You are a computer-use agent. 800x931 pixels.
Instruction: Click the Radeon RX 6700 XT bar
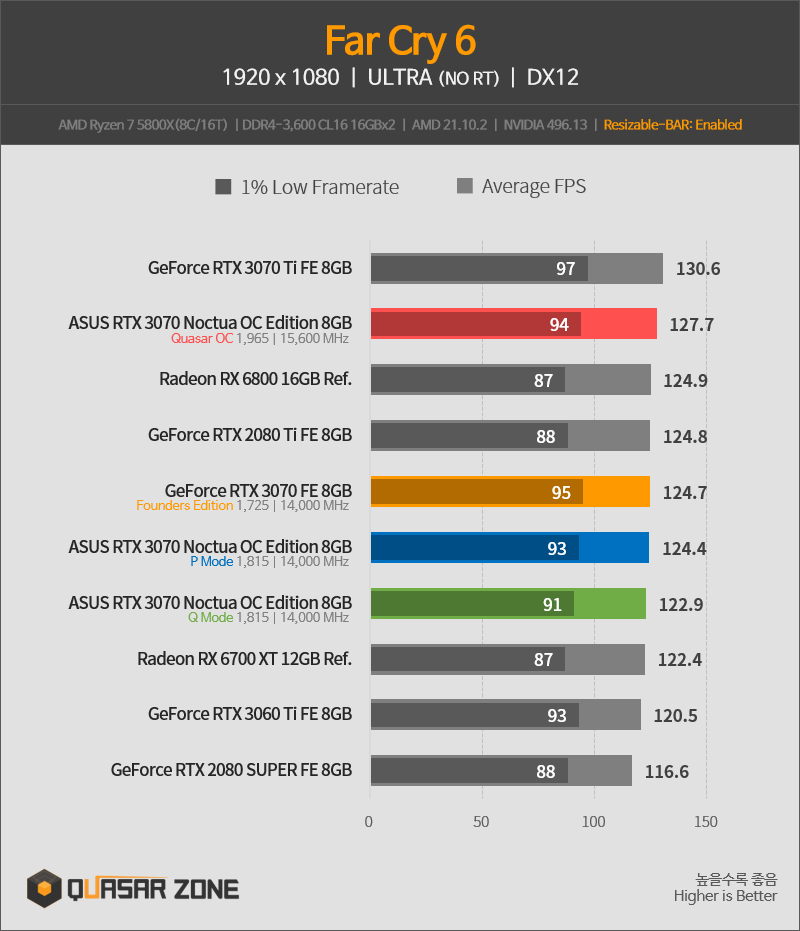click(x=508, y=659)
